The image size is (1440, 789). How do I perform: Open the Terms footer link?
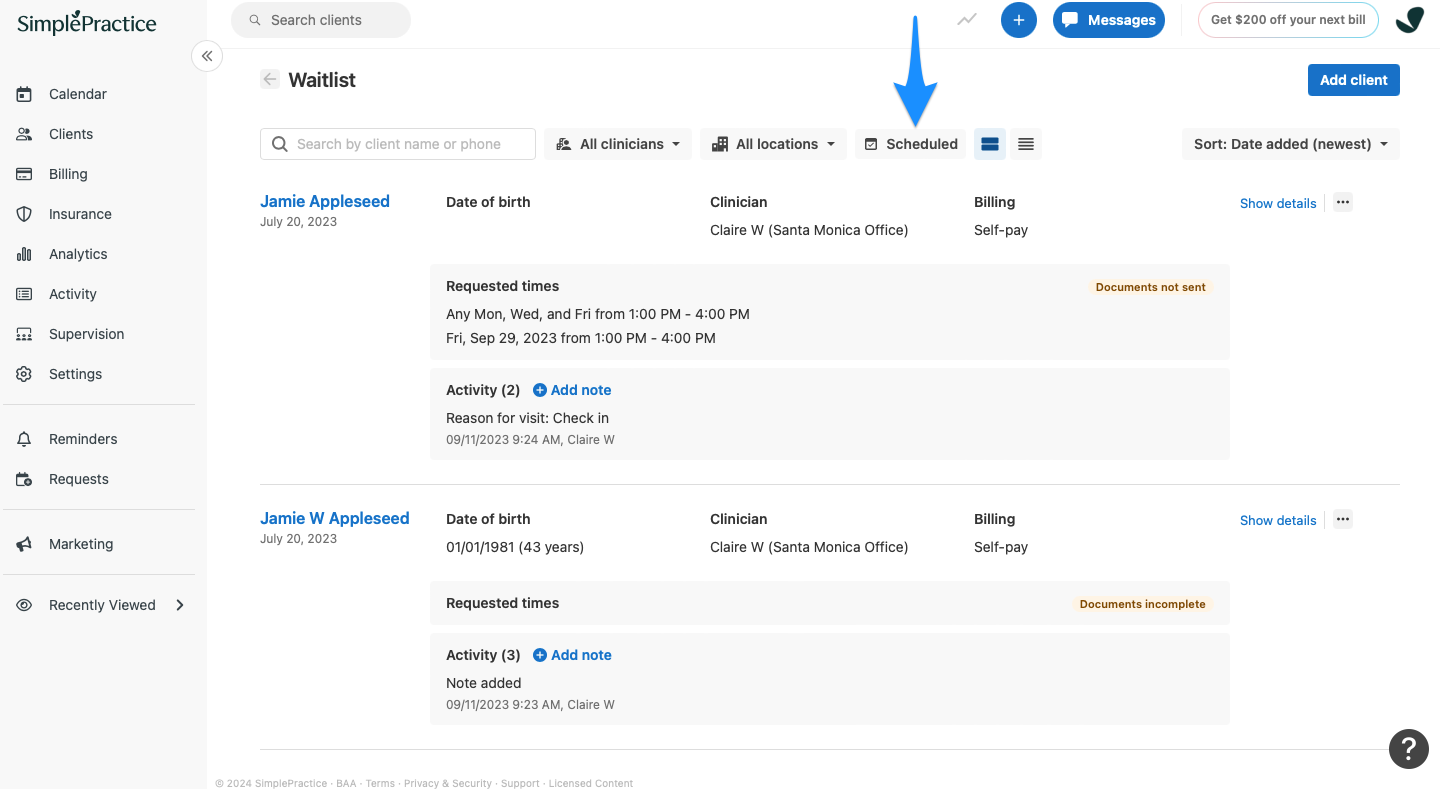click(380, 783)
